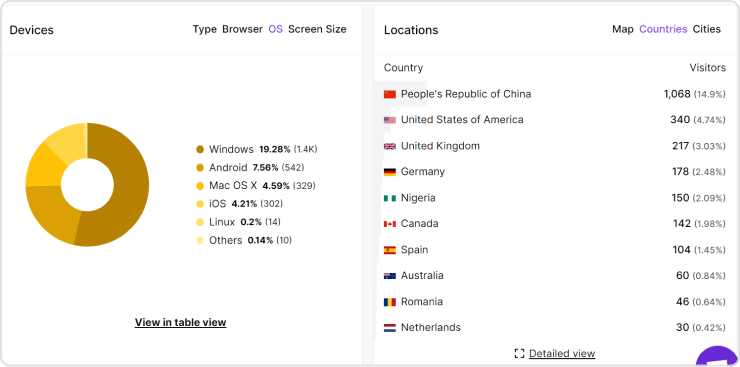Click the Windows legend color dot
Image resolution: width=740 pixels, height=367 pixels.
[x=200, y=150]
